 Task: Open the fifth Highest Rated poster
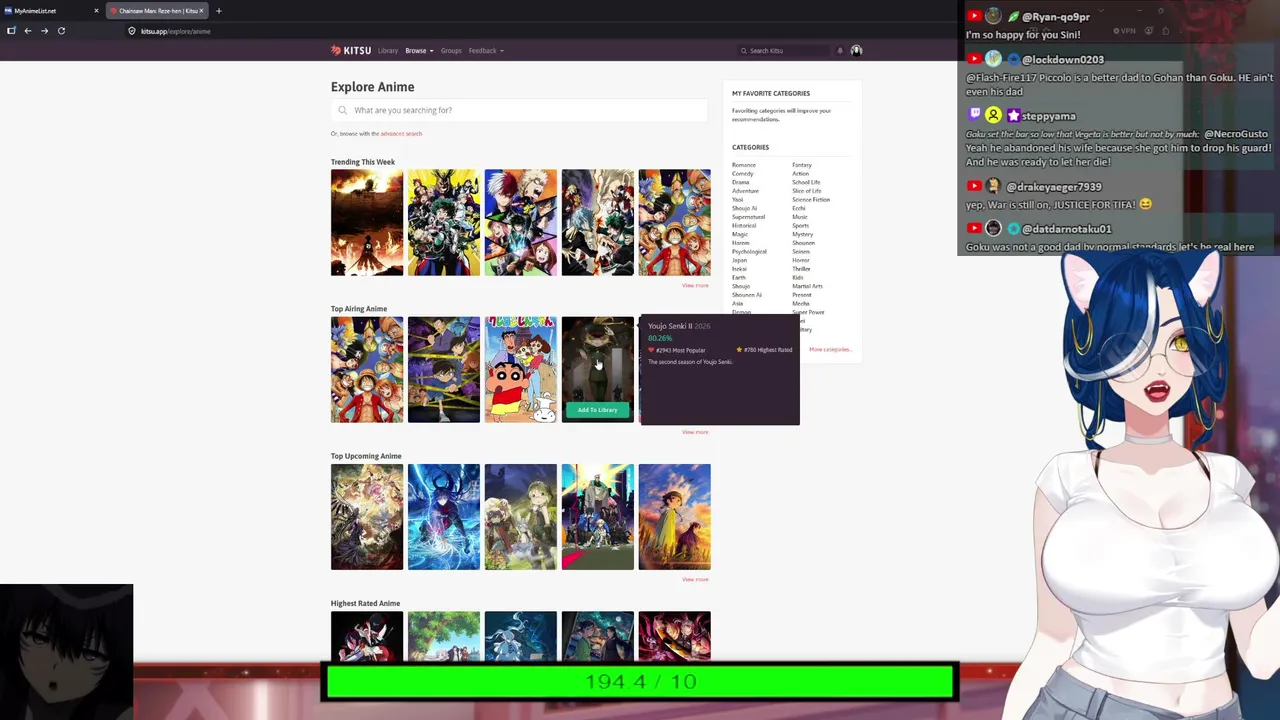pos(675,636)
